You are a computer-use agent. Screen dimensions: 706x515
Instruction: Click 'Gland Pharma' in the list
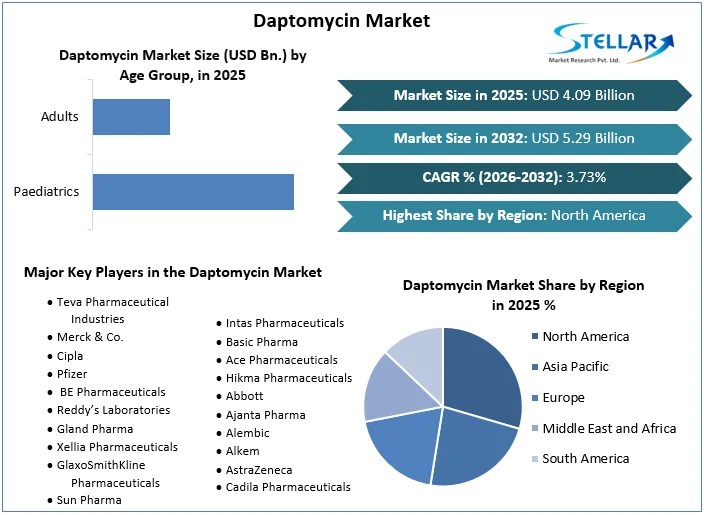point(95,429)
